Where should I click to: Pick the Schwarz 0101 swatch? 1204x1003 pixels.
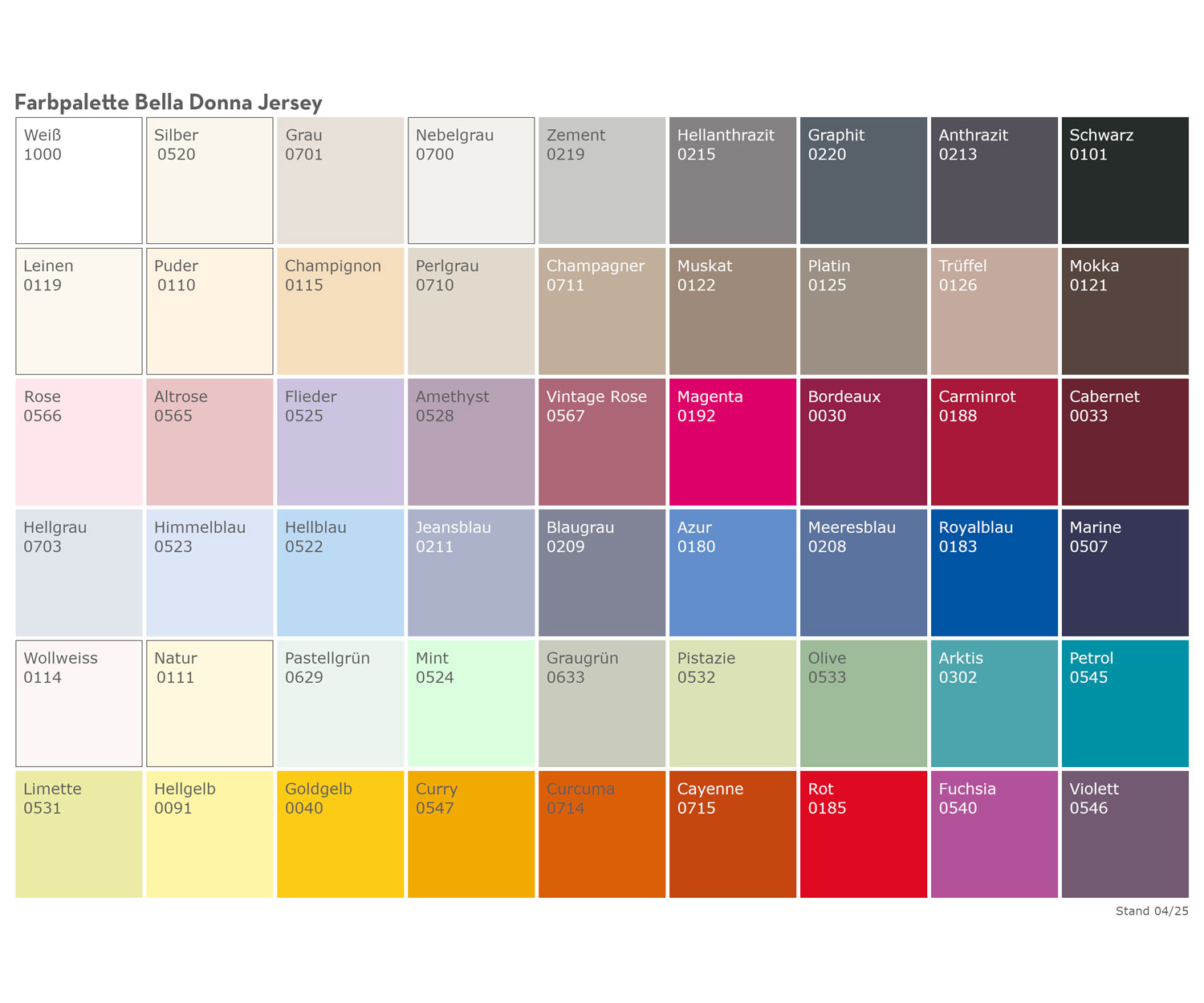click(1125, 181)
